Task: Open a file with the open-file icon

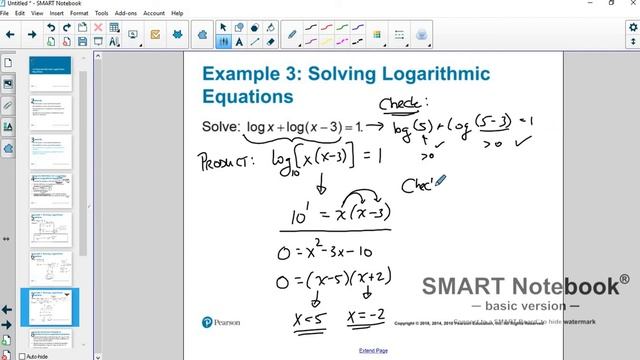Action: click(82, 27)
